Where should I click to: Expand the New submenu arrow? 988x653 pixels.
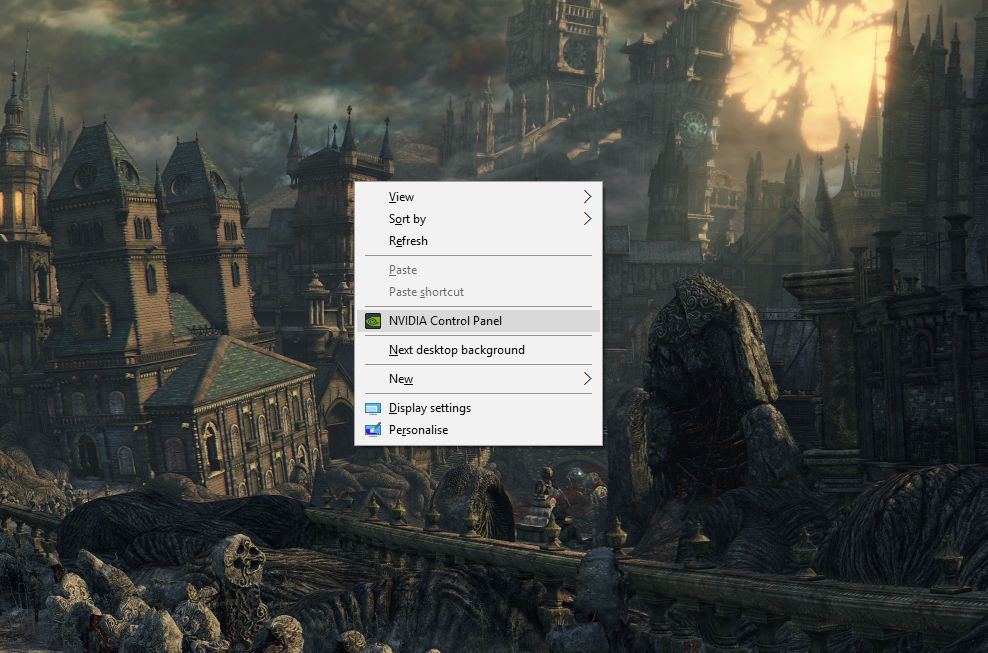587,379
